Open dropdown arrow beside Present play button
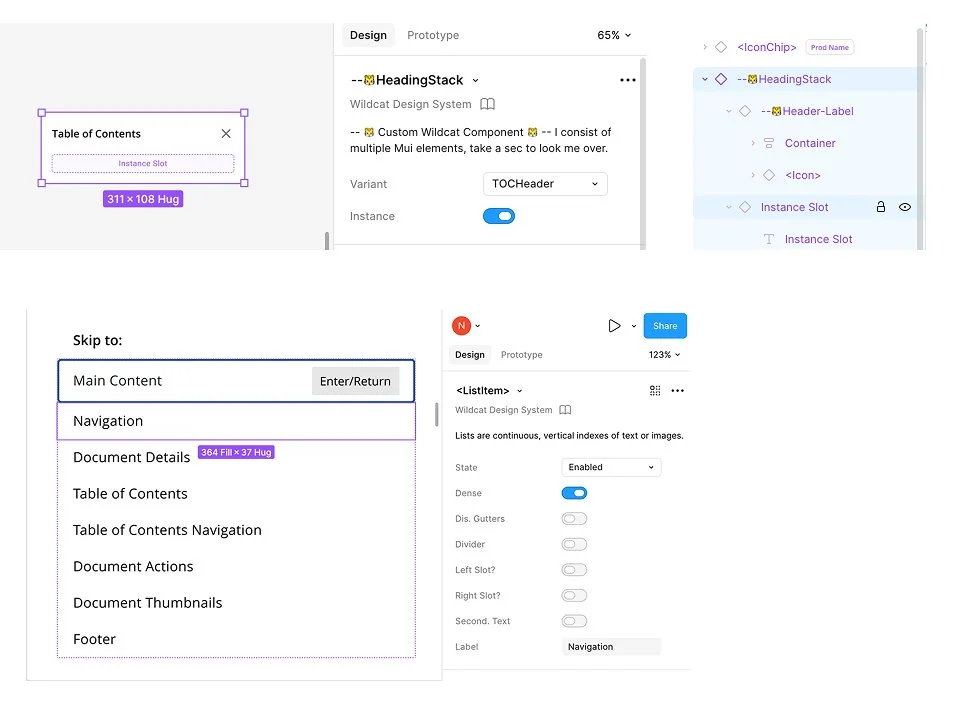The image size is (953, 723). tap(633, 326)
